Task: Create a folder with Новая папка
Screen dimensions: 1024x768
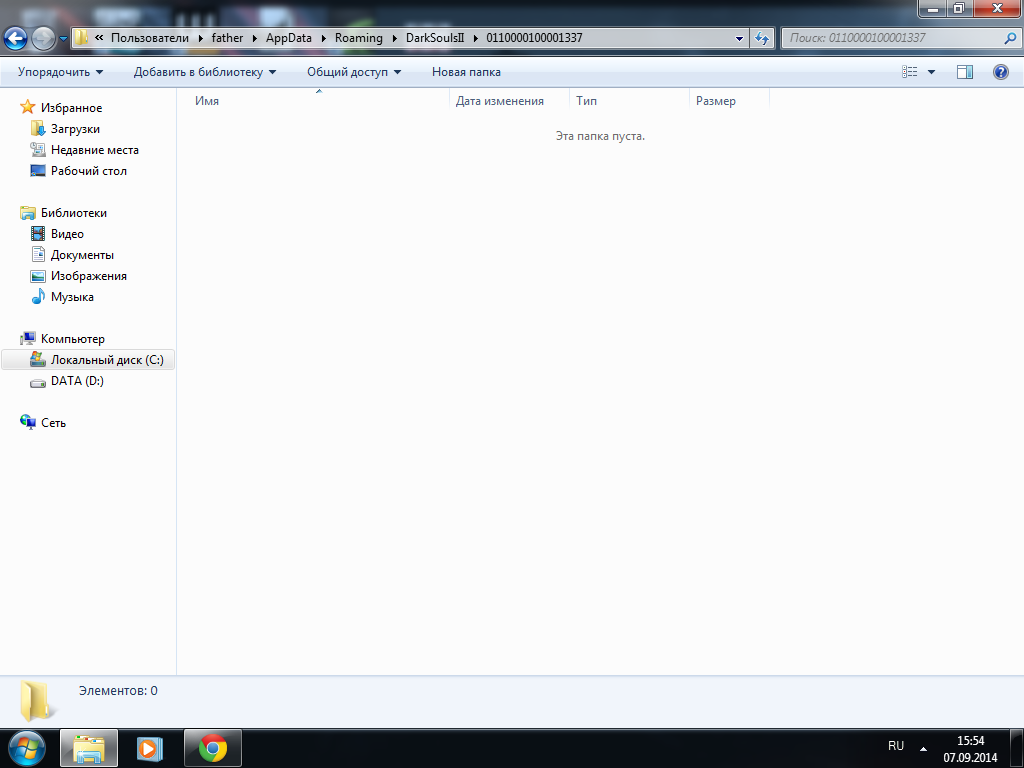Action: point(466,72)
